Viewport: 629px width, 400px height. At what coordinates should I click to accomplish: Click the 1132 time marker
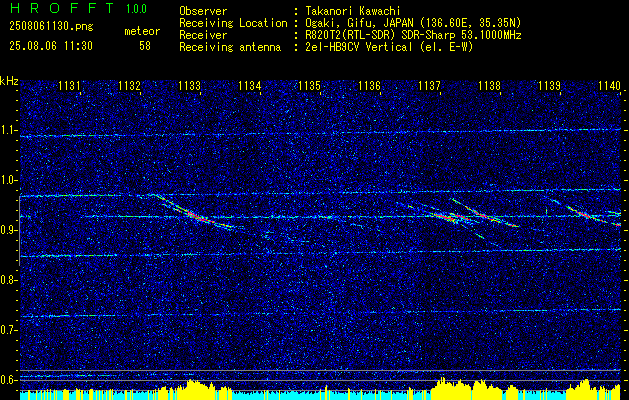click(130, 85)
